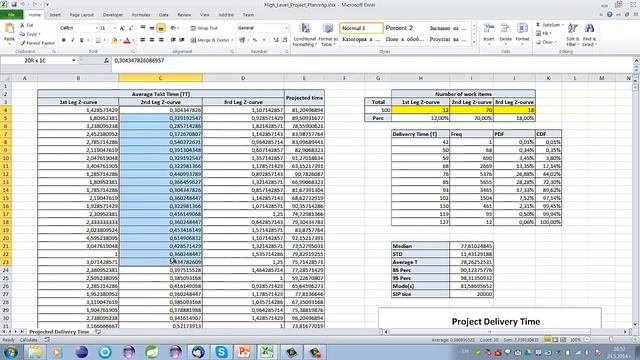This screenshot has height=360, width=640.
Task: Click the Clear button in Editing group
Action: tap(546, 42)
